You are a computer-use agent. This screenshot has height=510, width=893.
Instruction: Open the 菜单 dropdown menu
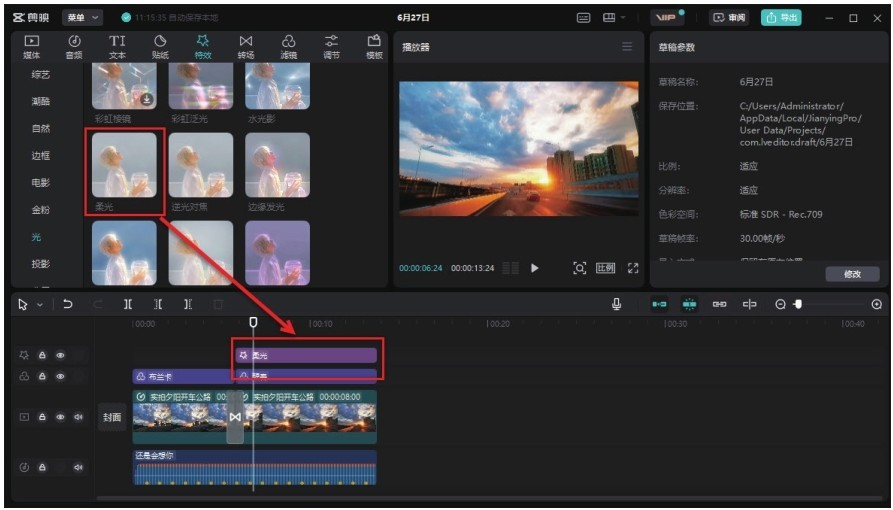(82, 18)
